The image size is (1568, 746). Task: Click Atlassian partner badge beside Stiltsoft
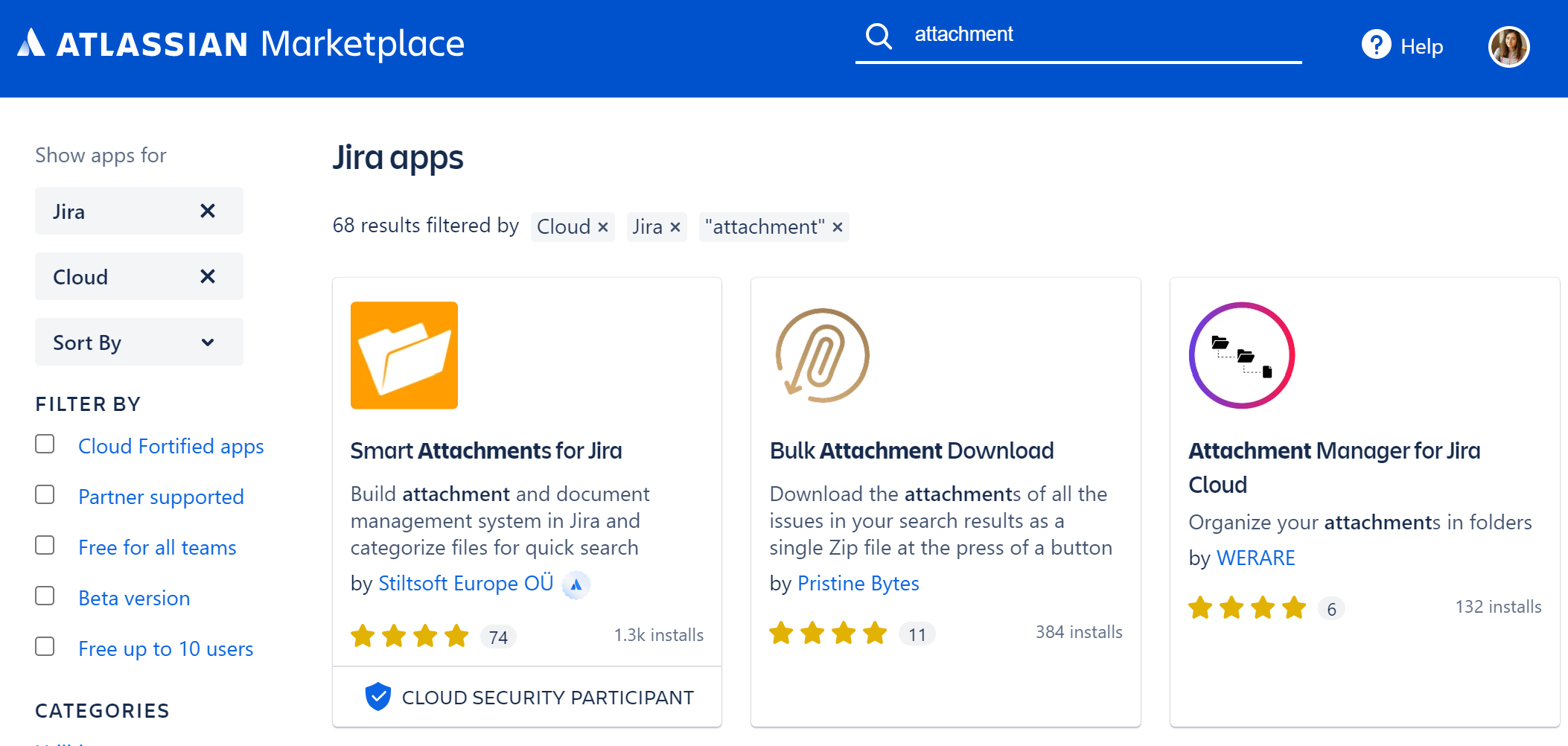(576, 585)
